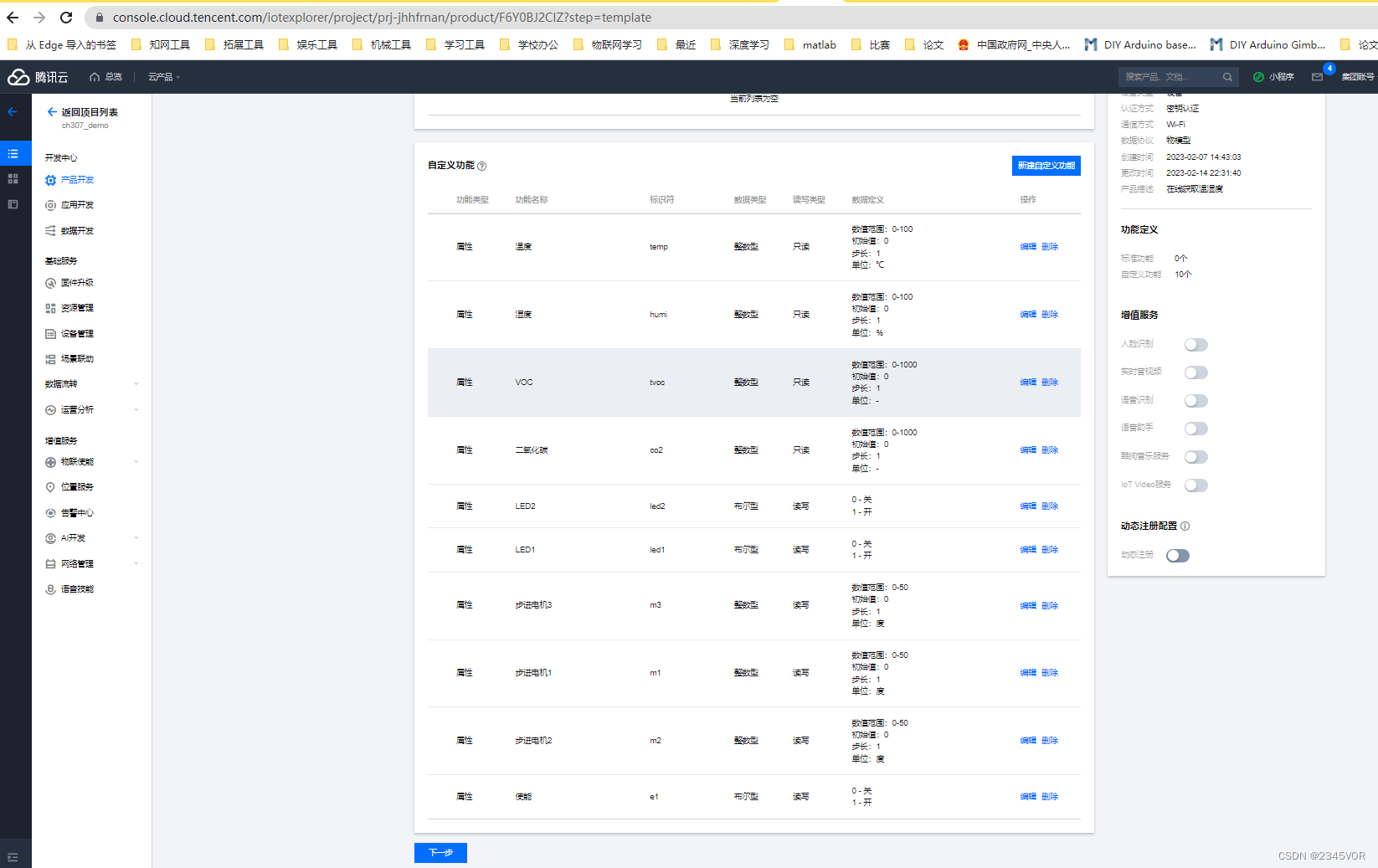The height and width of the screenshot is (868, 1378).
Task: Click the AI开发 icon in sidebar
Action: pyautogui.click(x=50, y=538)
